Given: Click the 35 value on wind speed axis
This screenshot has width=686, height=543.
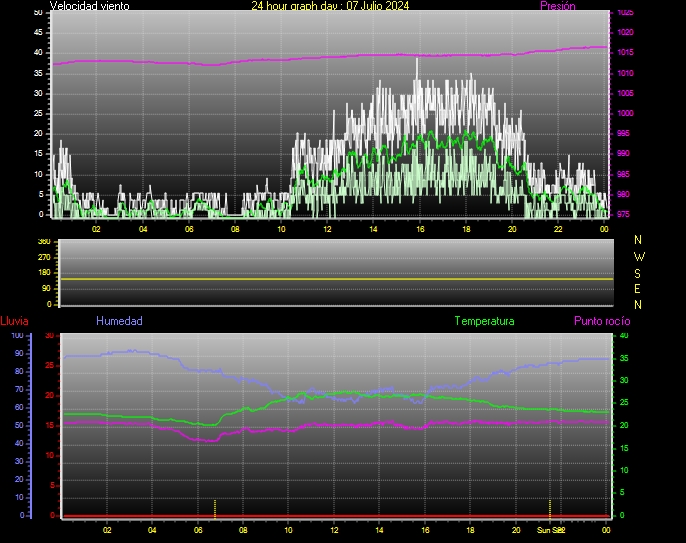Looking at the screenshot, I should point(38,73).
